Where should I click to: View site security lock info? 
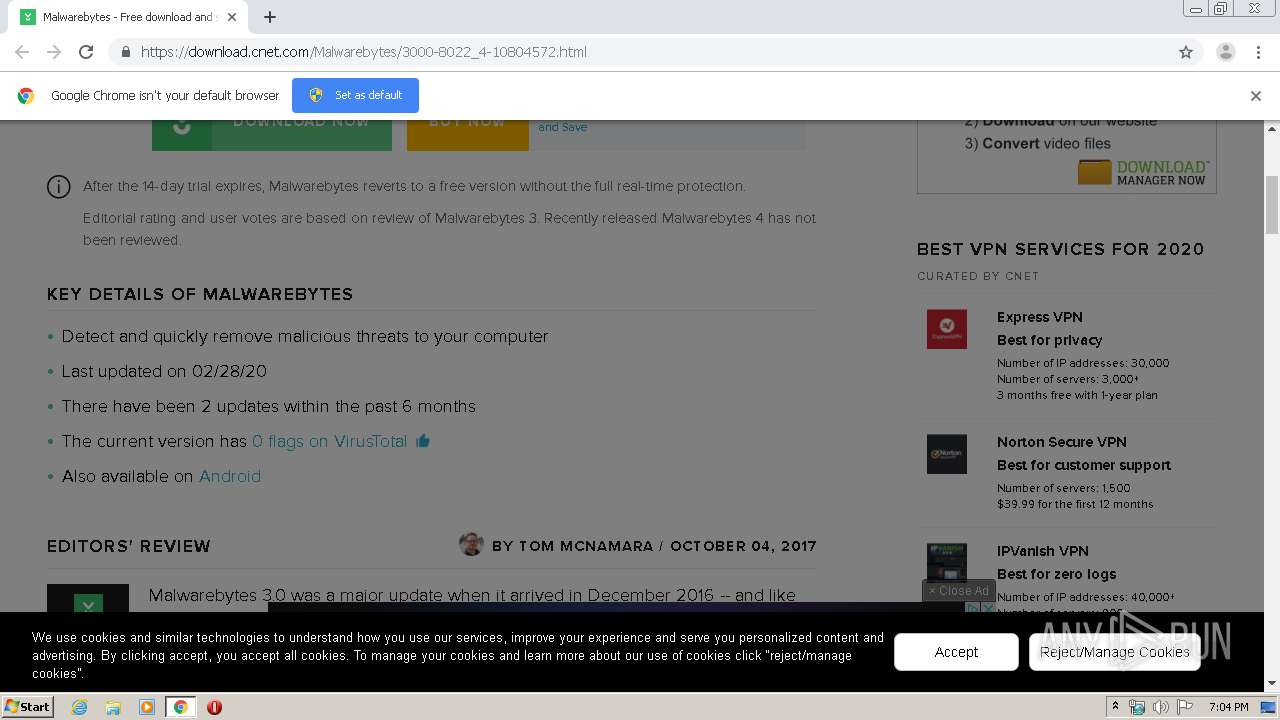pos(125,52)
